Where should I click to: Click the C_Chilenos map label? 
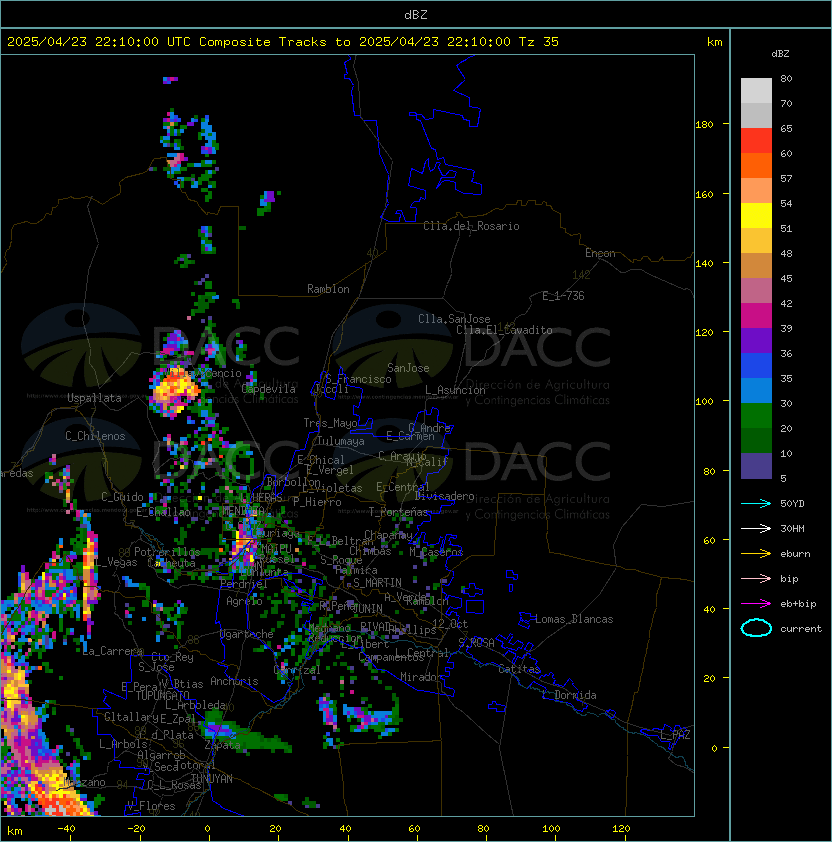pos(95,436)
